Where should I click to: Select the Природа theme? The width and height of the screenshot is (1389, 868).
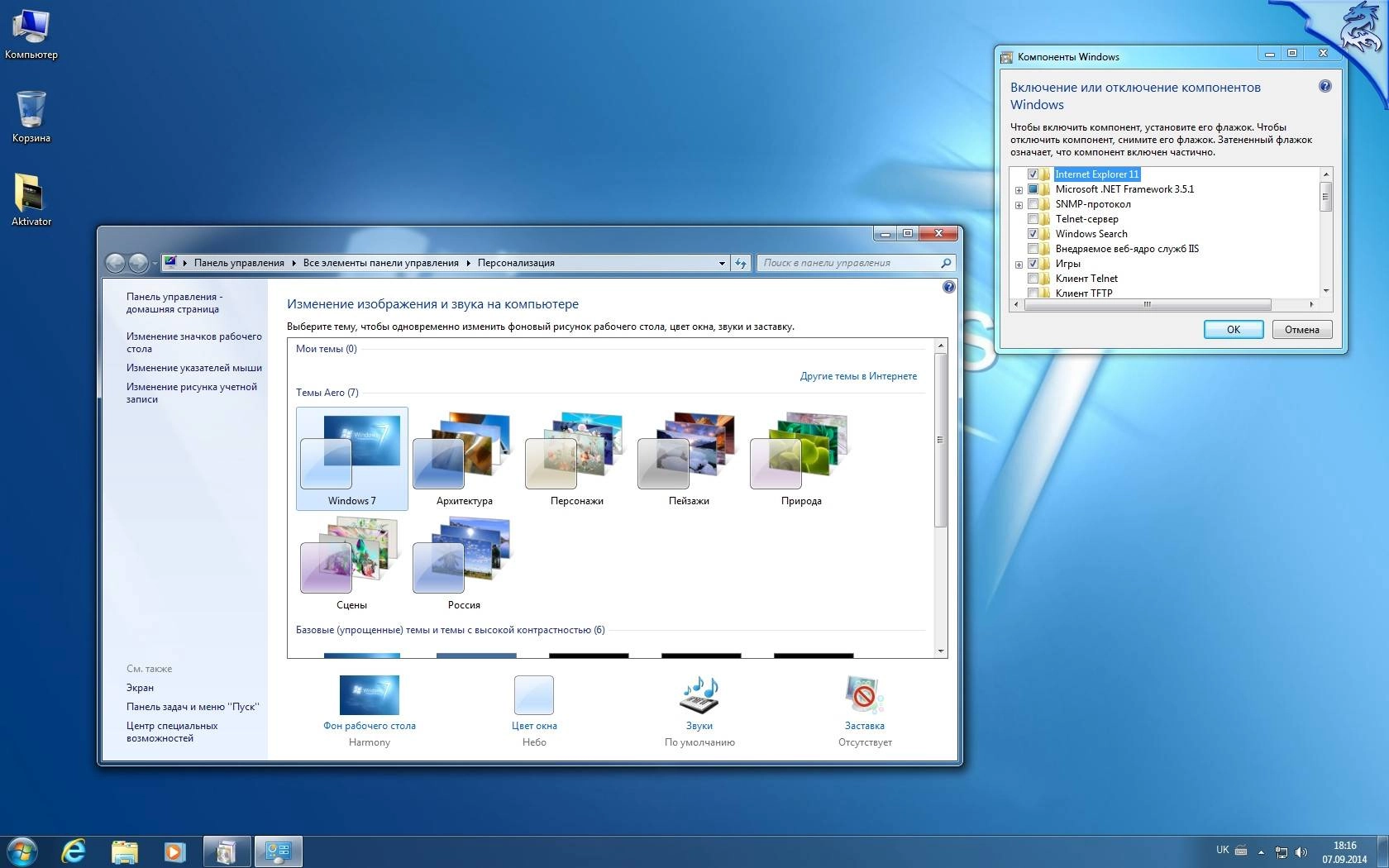[801, 459]
